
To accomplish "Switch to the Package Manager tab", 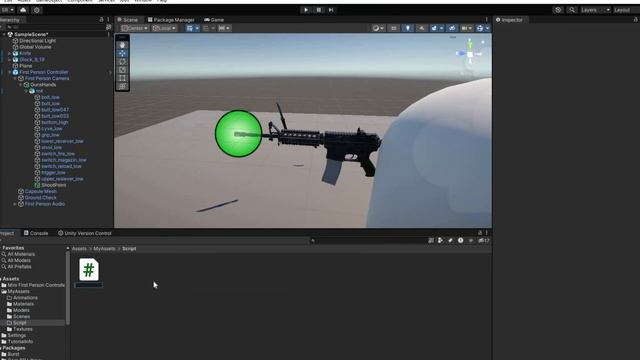I will point(171,20).
